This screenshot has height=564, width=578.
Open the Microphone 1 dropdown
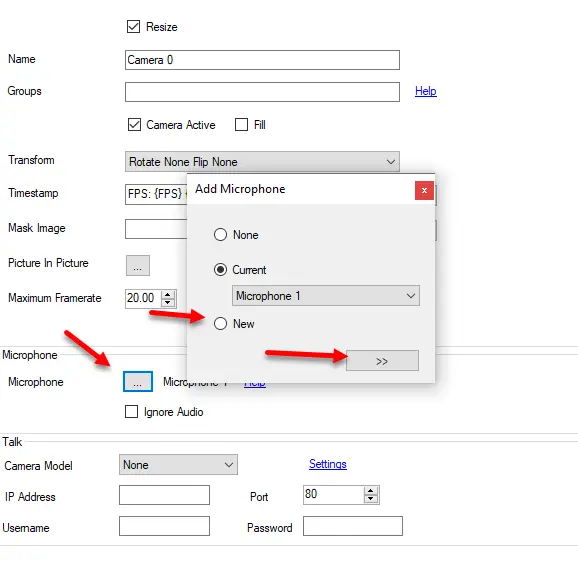[326, 296]
